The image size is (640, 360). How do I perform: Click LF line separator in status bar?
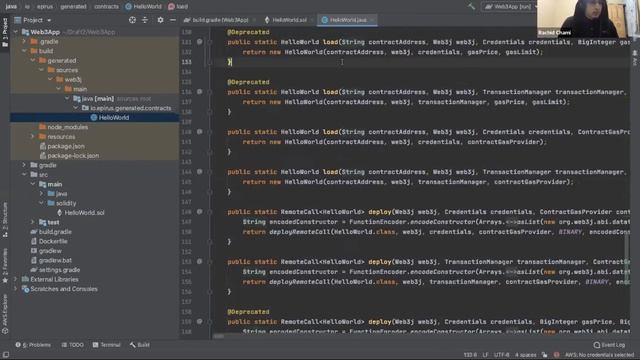pos(485,355)
